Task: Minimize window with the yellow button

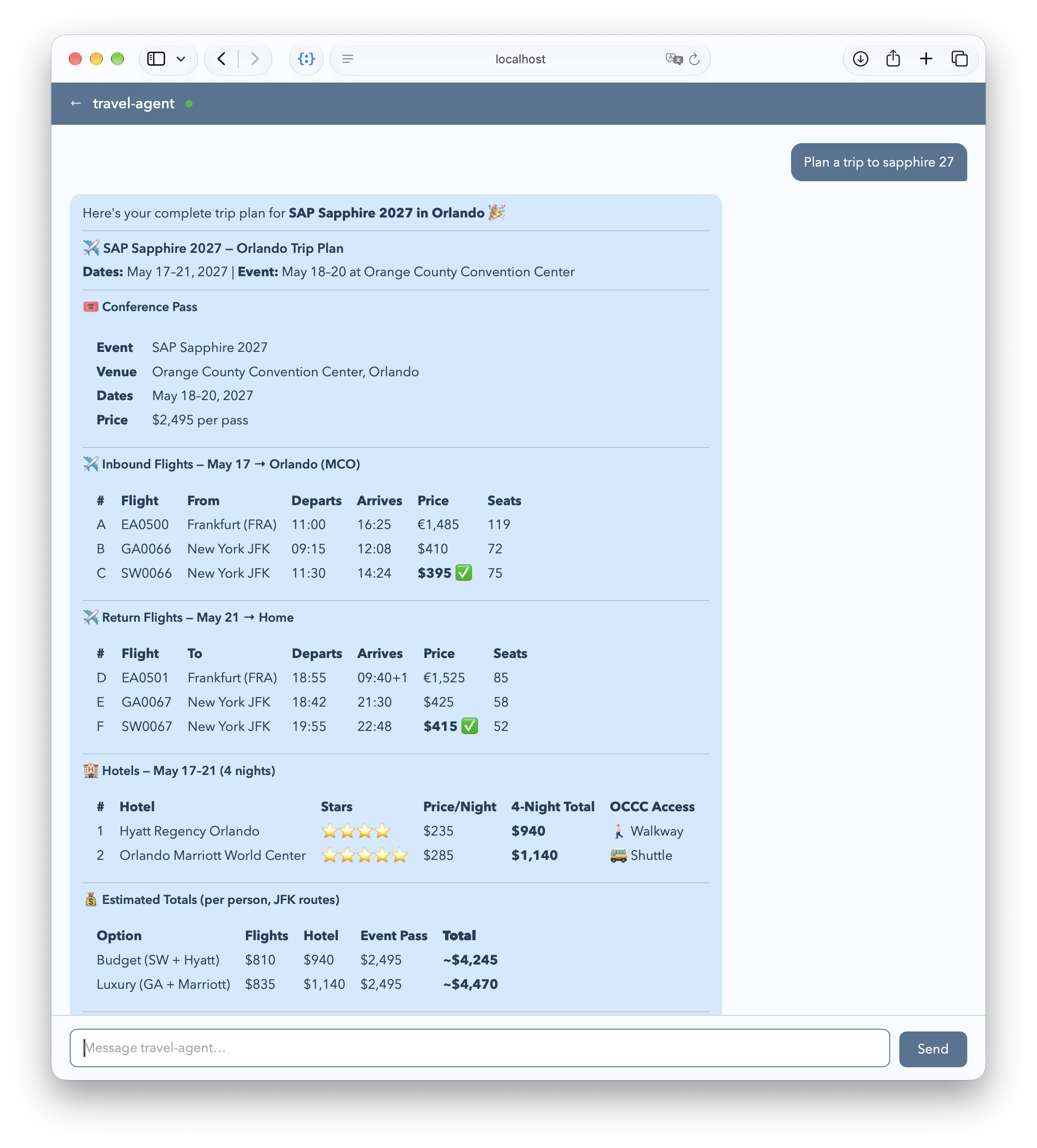Action: 96,59
